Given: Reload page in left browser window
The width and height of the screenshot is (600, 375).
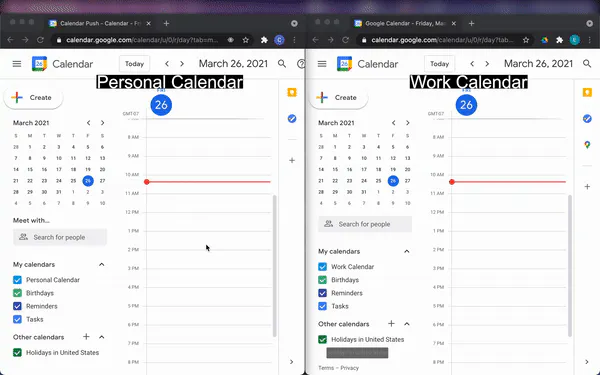Looking at the screenshot, I should click(x=40, y=40).
